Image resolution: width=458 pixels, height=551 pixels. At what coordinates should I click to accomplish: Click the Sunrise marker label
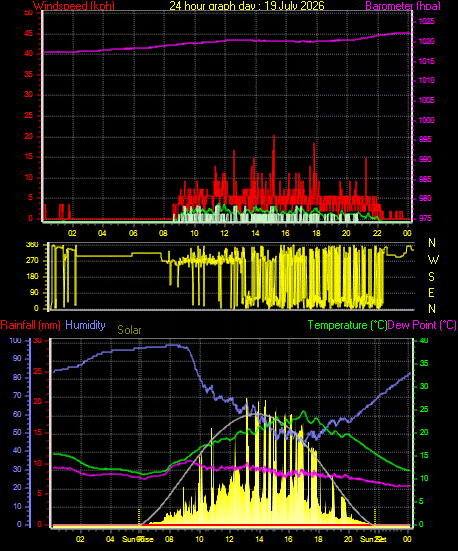click(x=138, y=539)
